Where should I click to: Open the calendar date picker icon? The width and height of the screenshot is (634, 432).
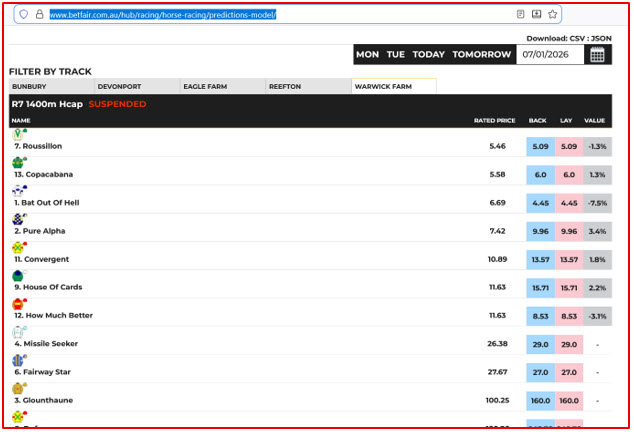597,55
